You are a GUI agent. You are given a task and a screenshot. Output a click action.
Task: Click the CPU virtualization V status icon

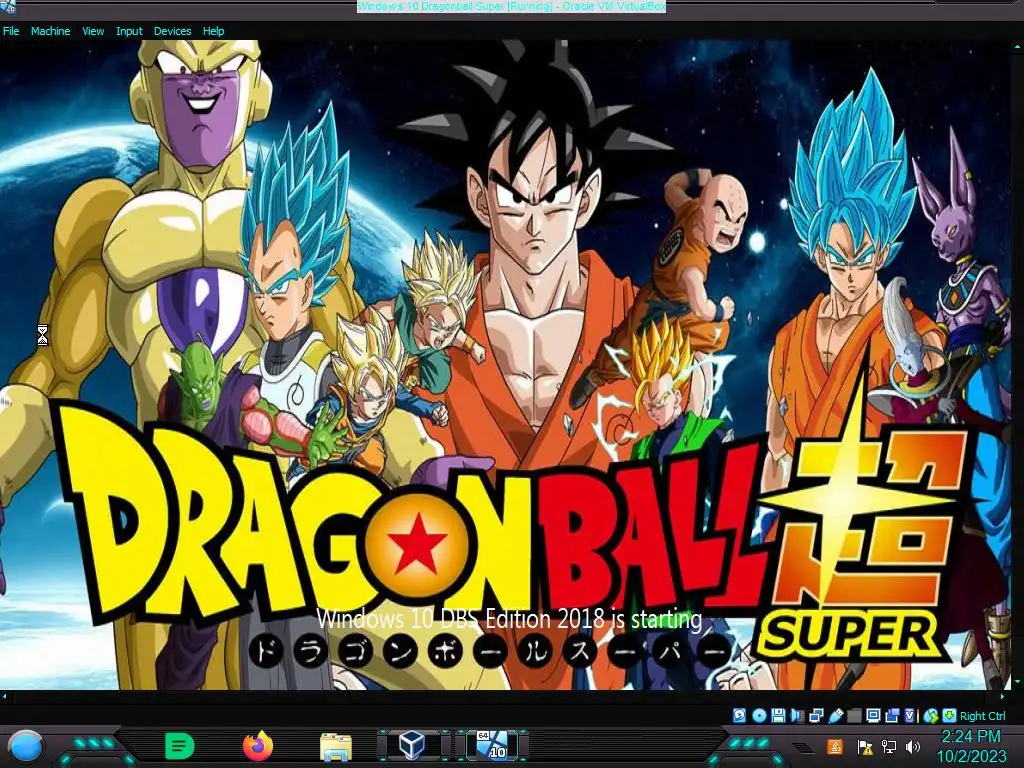pos(910,716)
